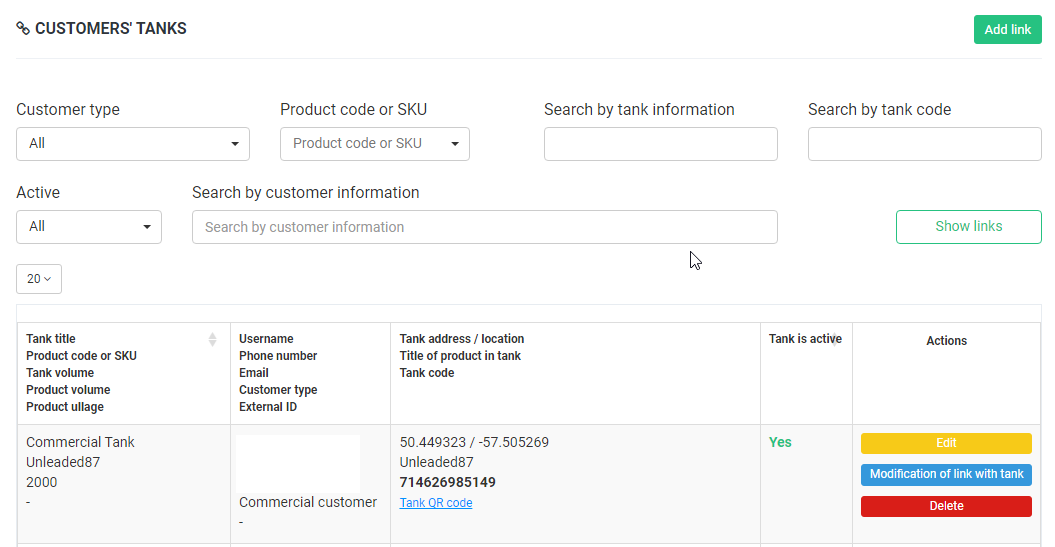
Task: Click the chain link icon beside Customers' Tanks
Action: (23, 29)
